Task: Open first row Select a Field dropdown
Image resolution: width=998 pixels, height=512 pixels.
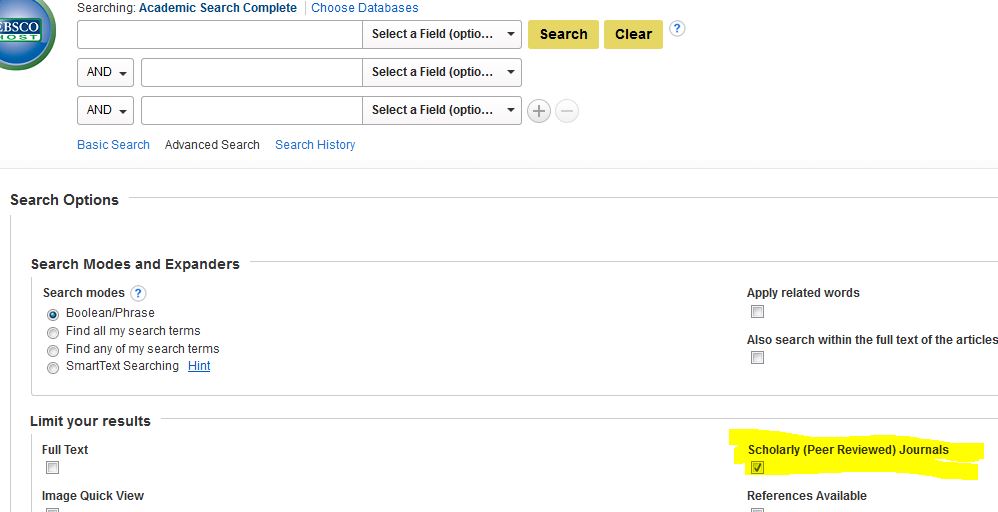Action: point(442,34)
